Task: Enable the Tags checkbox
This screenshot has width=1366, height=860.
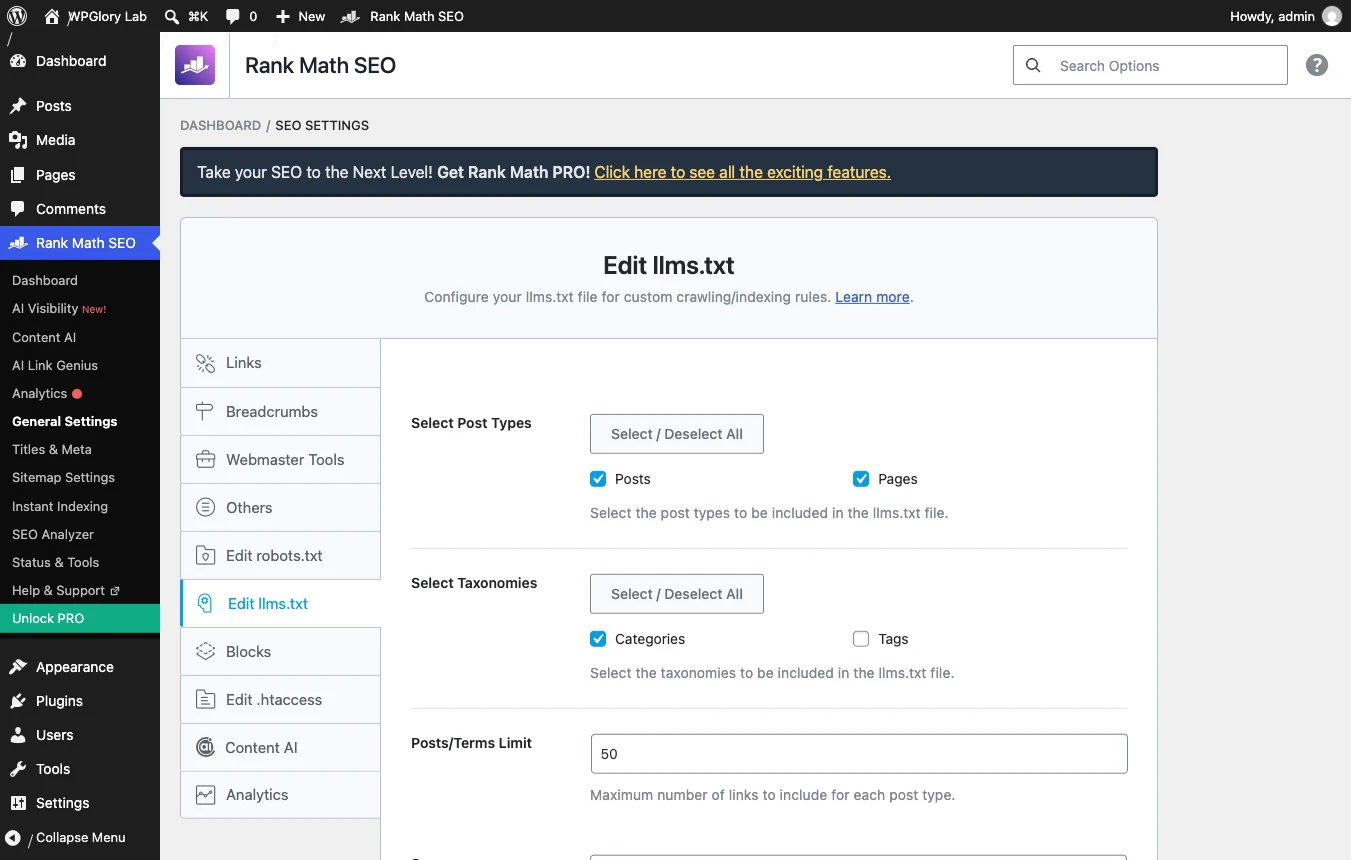Action: tap(861, 639)
